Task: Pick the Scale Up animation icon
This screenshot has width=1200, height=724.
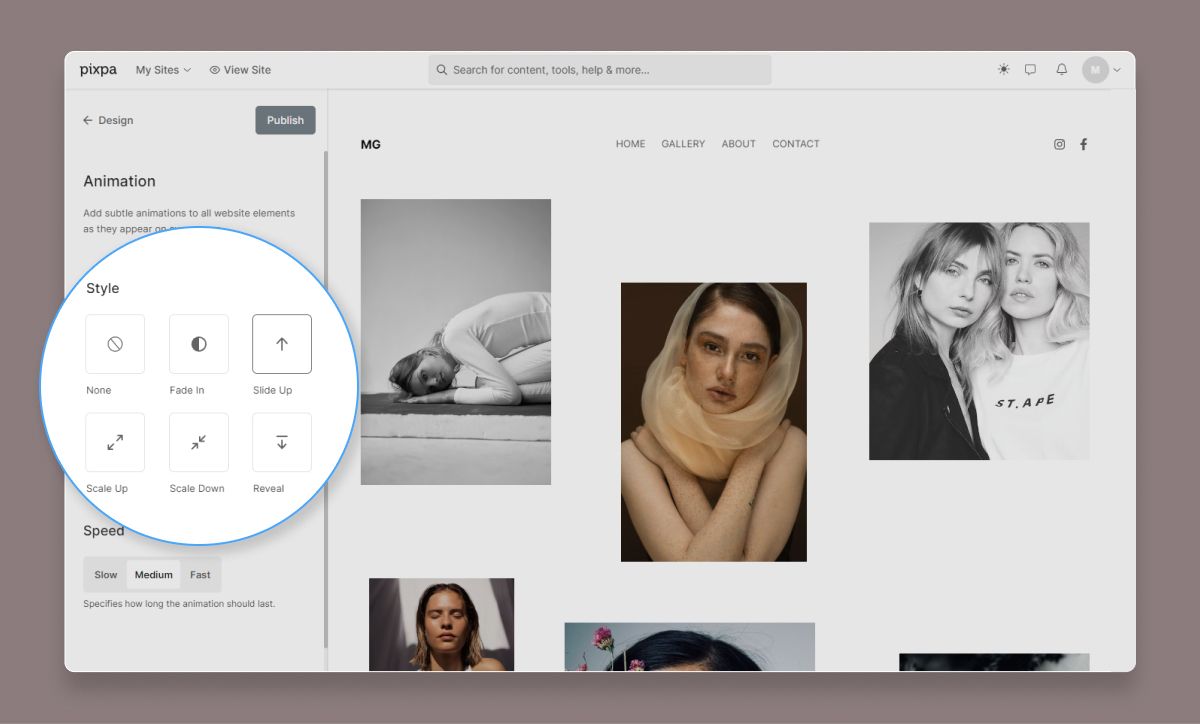Action: click(115, 442)
